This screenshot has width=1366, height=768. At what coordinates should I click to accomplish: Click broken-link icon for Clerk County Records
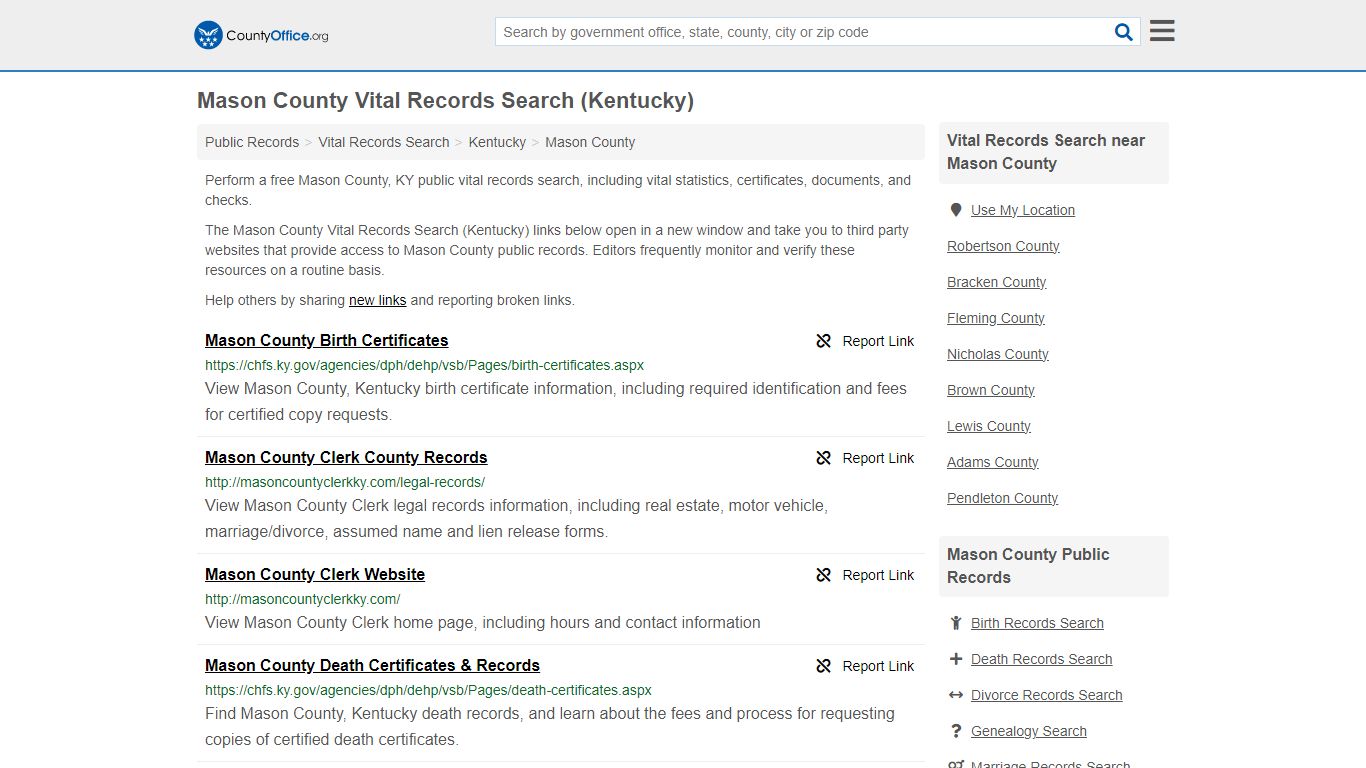click(824, 458)
